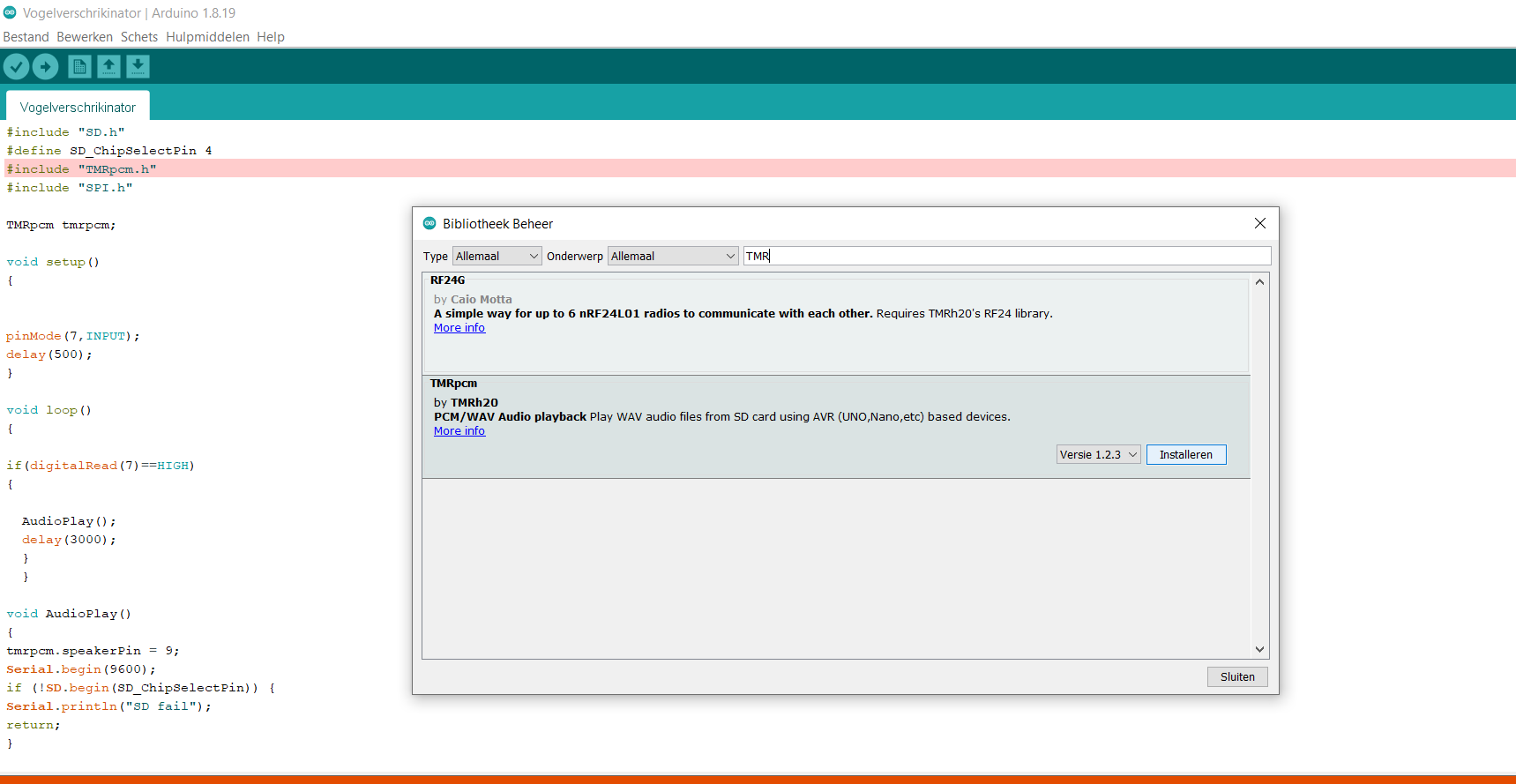Select the RF24G library entry title
Image resolution: width=1516 pixels, height=784 pixels.
click(448, 280)
